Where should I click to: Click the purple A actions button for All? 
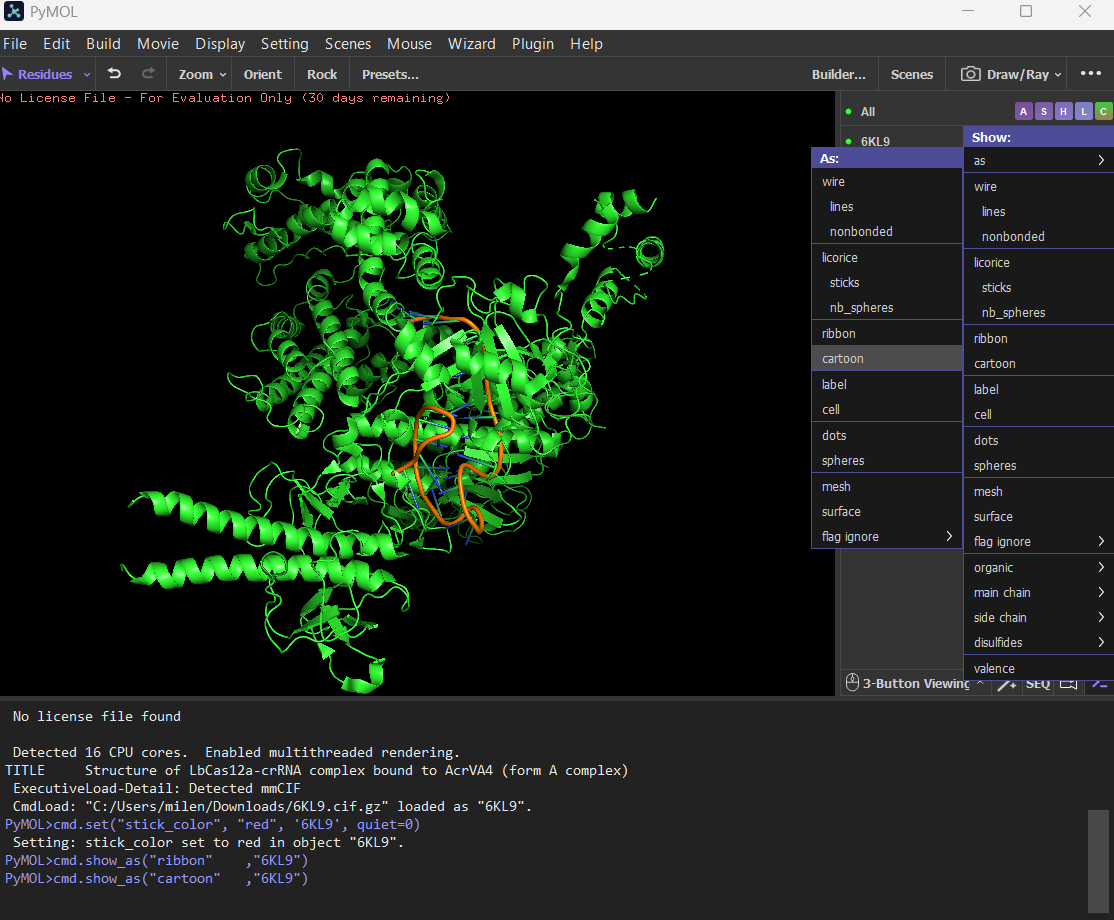1023,112
